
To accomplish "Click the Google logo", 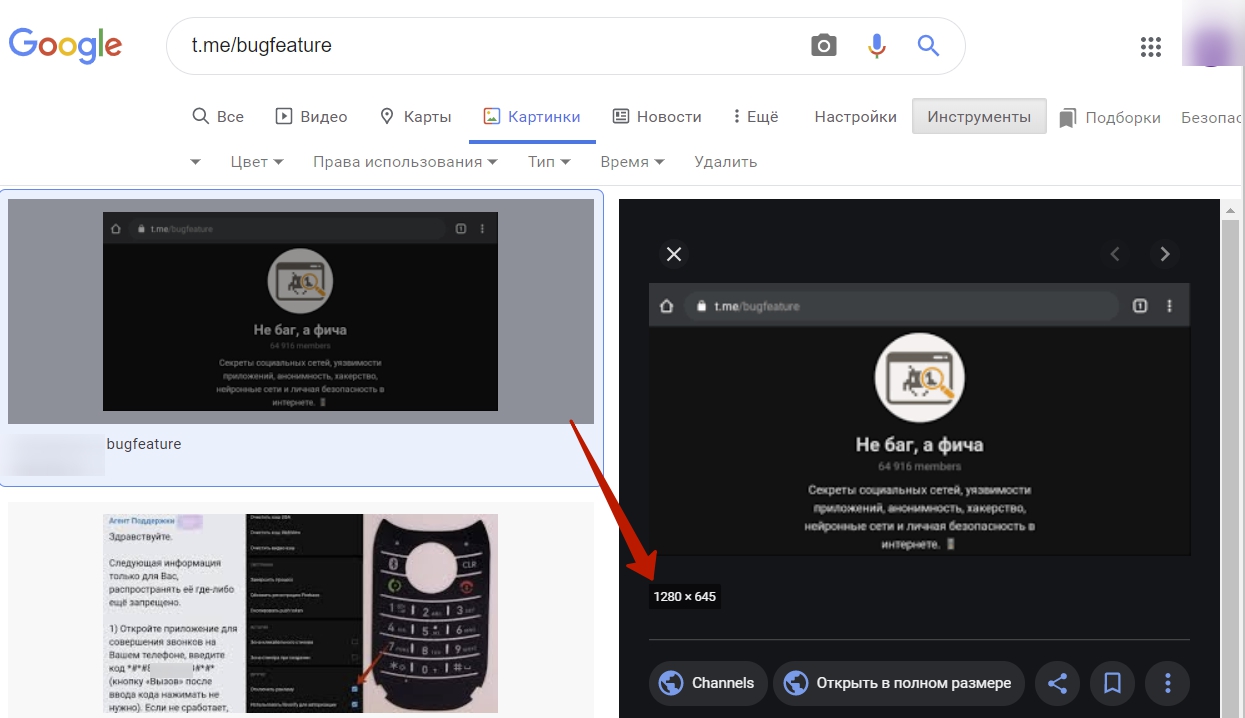I will [x=65, y=44].
